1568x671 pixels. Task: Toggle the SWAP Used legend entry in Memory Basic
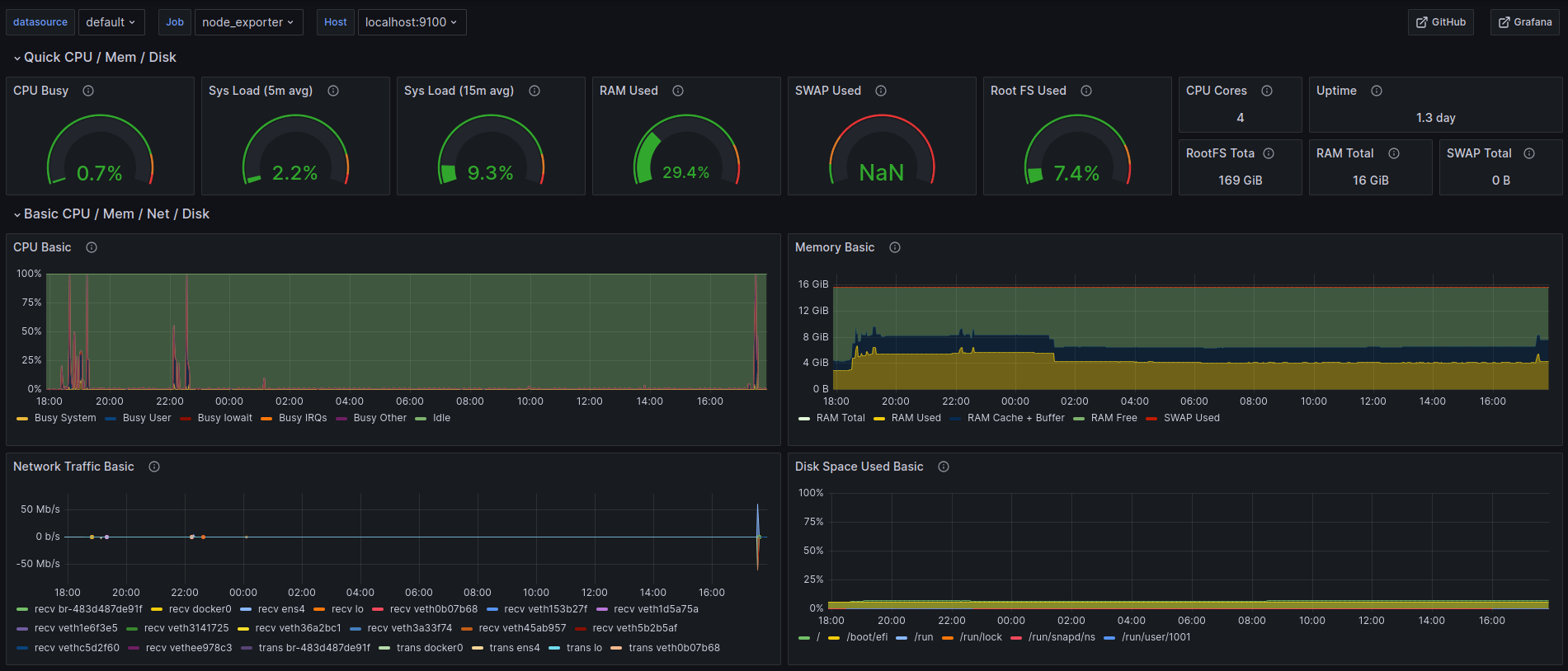1192,418
